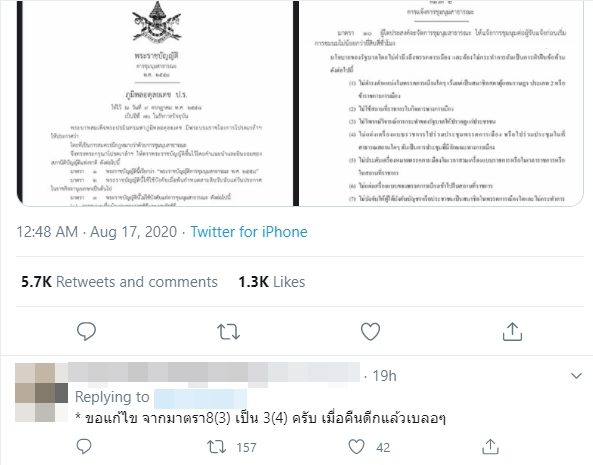Reply to the main tweet
Image resolution: width=593 pixels, height=465 pixels.
pos(86,332)
